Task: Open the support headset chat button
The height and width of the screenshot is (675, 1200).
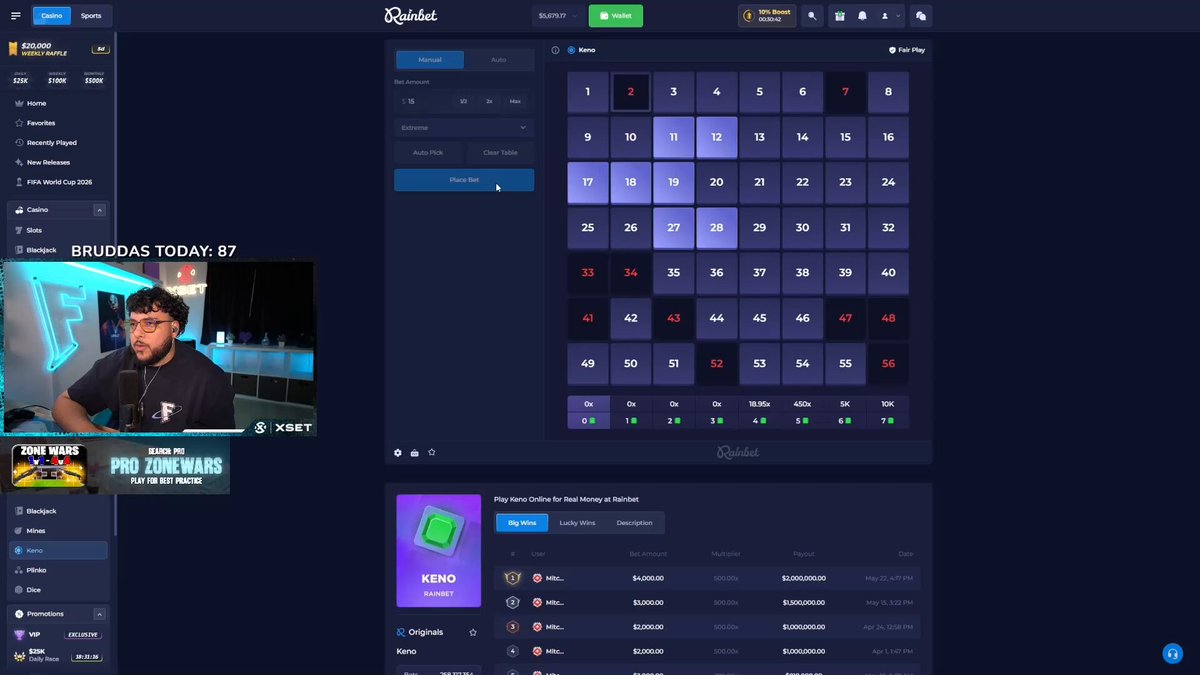Action: (1173, 653)
